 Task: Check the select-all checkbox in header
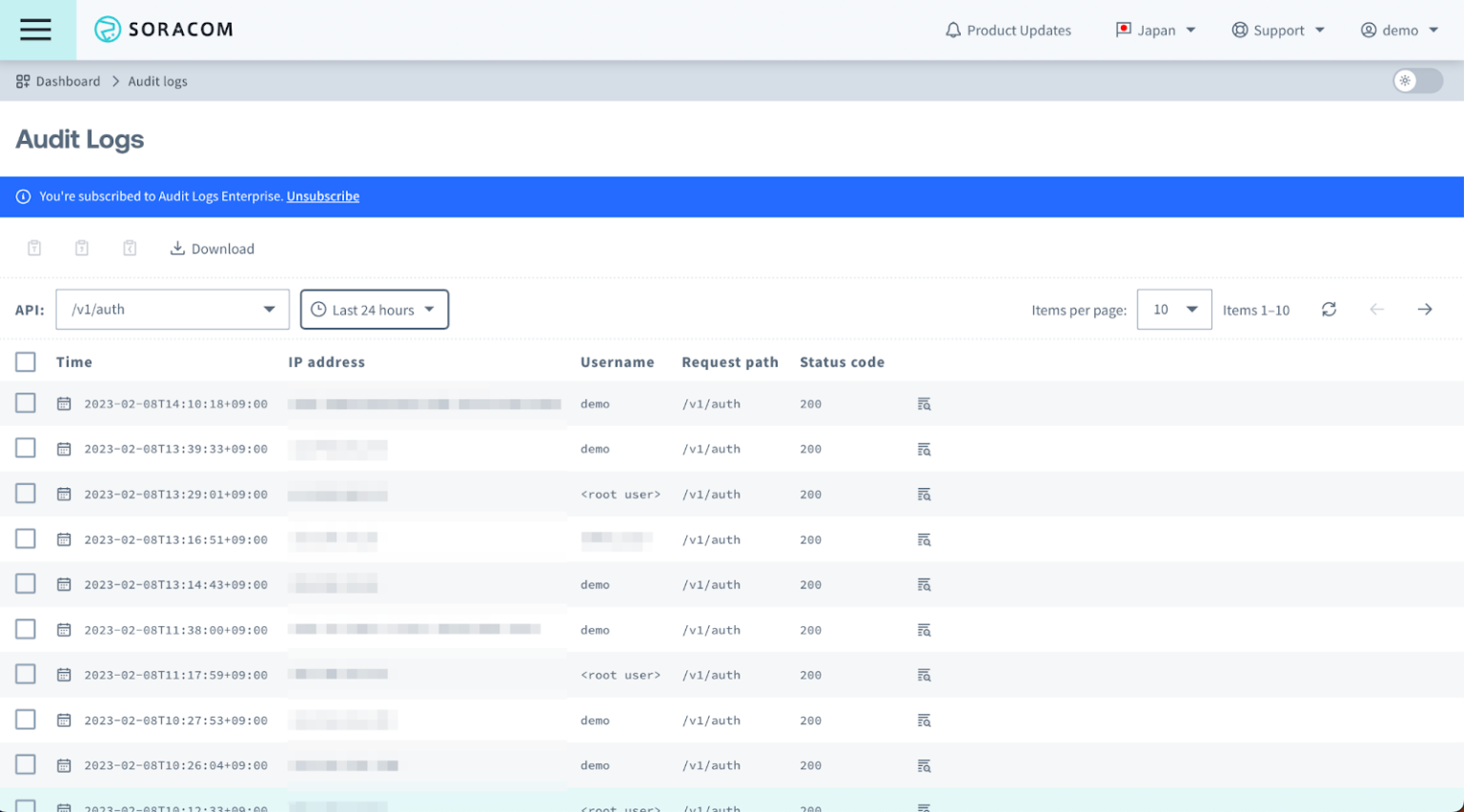(26, 362)
